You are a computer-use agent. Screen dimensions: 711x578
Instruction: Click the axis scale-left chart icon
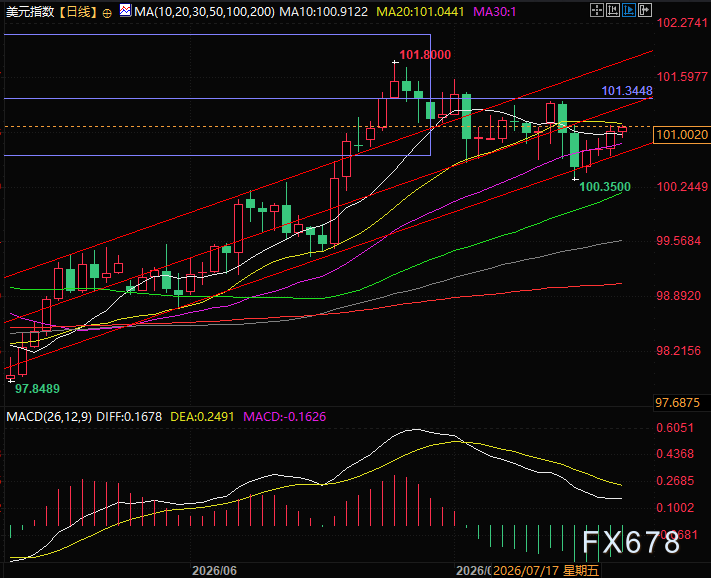(613, 10)
